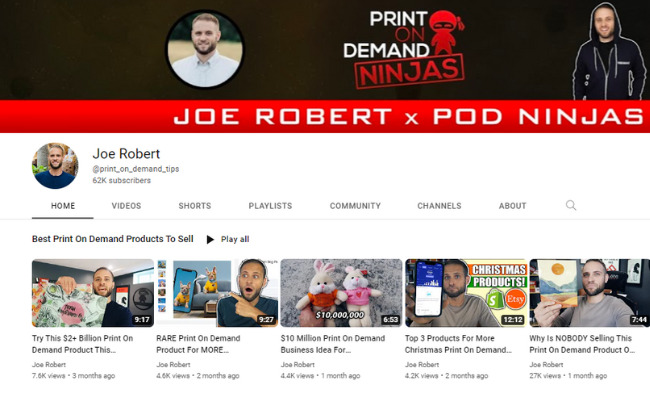Open the Best Print On Demand Products playlist title
This screenshot has width=650, height=400.
coord(113,239)
